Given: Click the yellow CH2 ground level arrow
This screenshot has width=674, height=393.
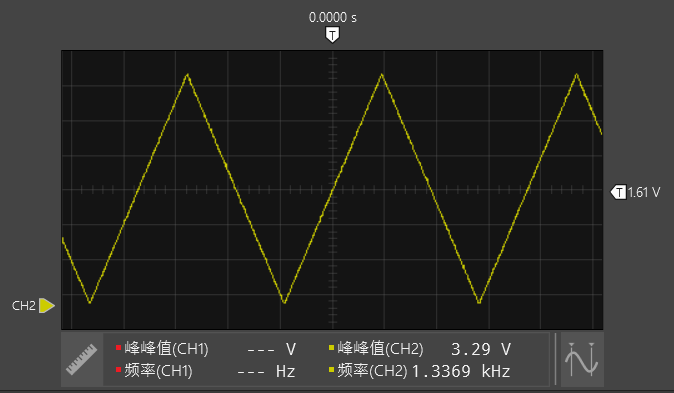Looking at the screenshot, I should tap(46, 306).
